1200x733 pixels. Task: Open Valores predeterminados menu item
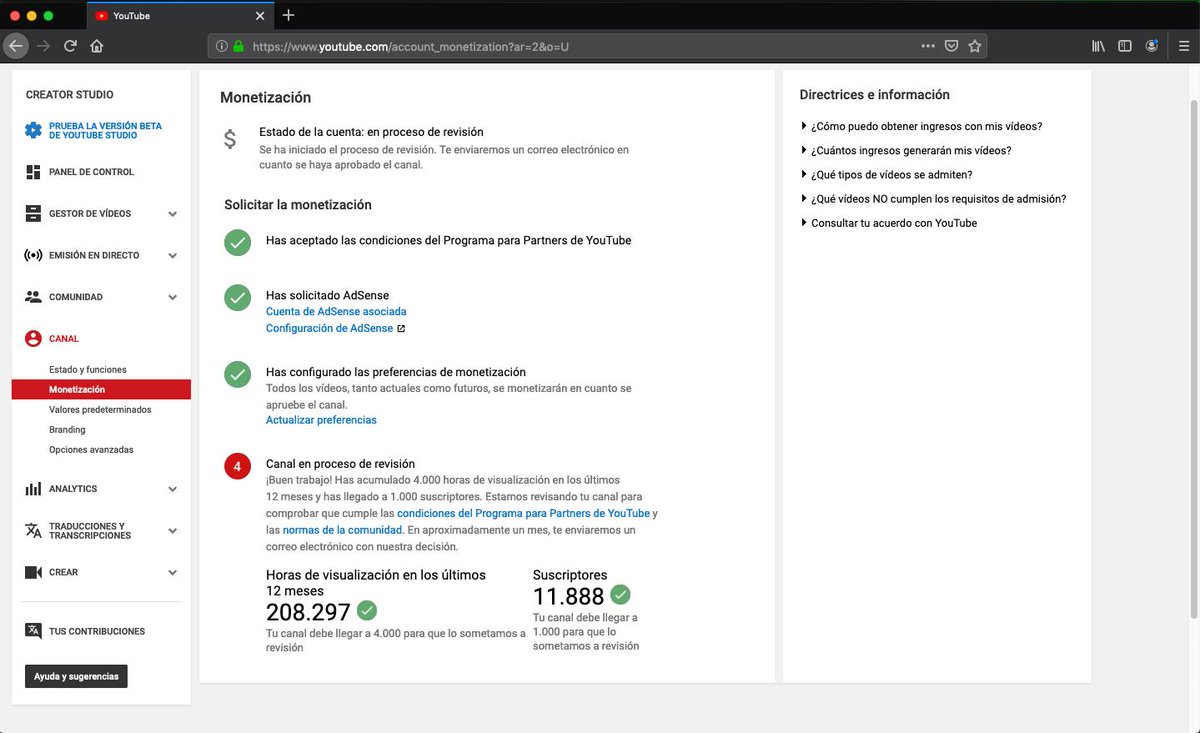pyautogui.click(x=100, y=410)
